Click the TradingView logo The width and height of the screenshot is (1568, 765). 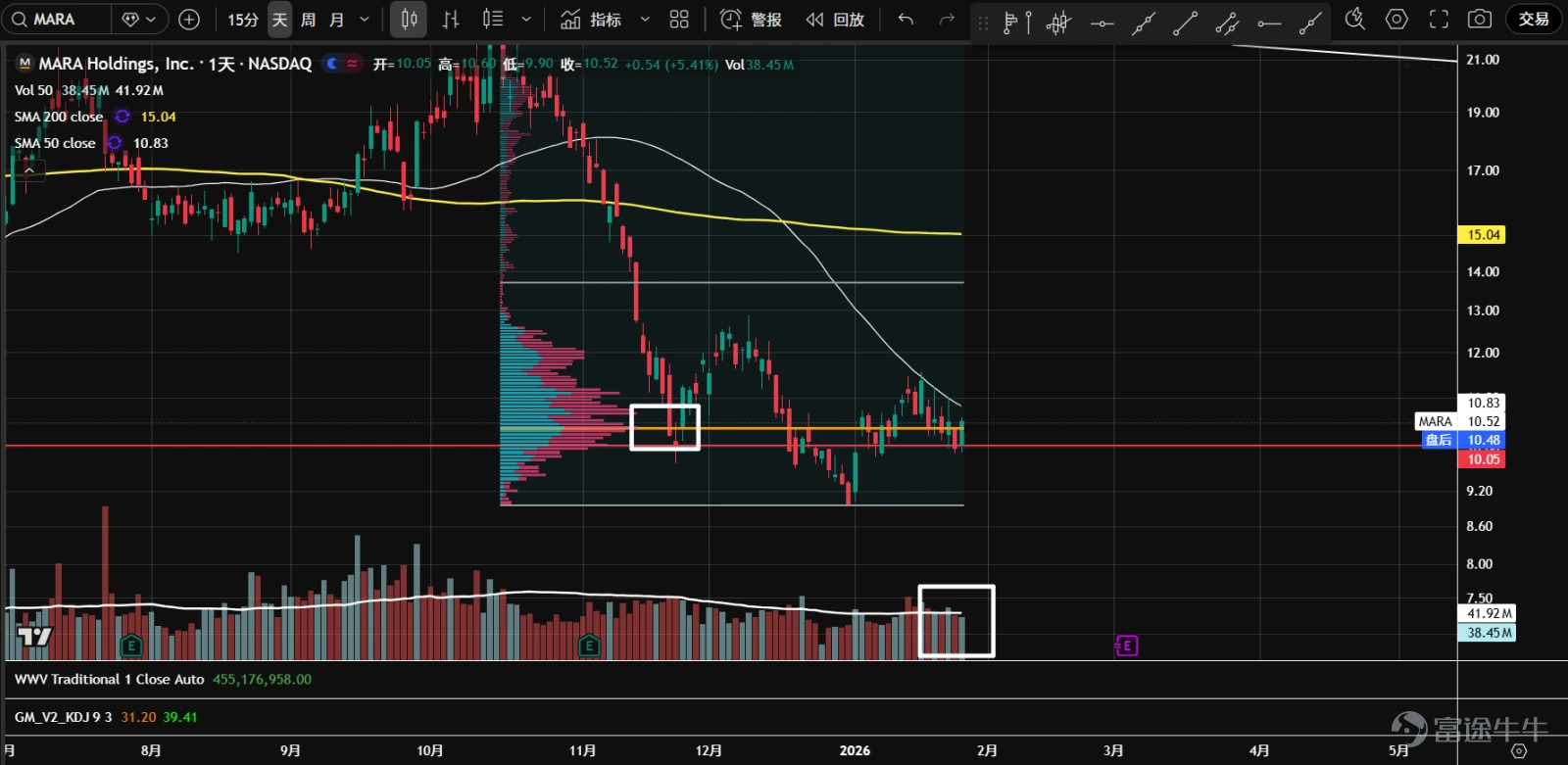[x=34, y=637]
